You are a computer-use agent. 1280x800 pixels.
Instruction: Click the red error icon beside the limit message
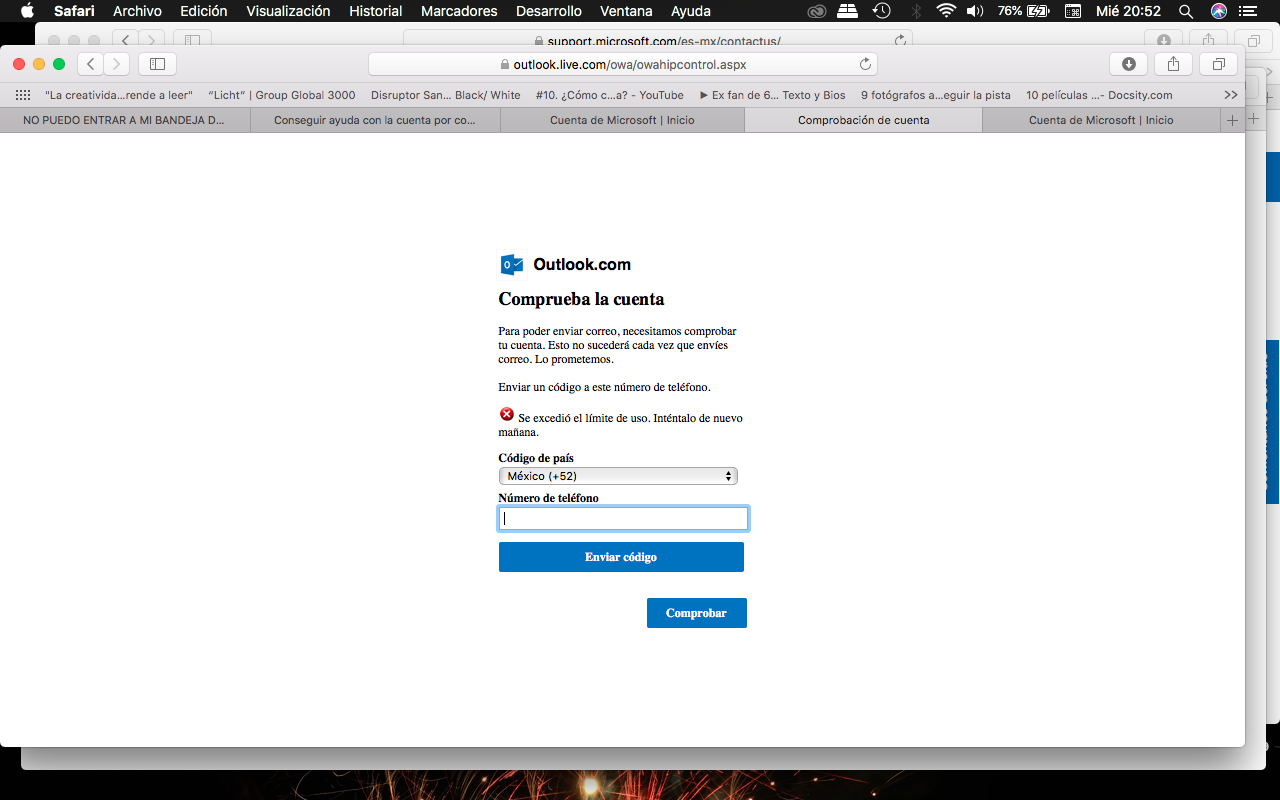point(506,414)
